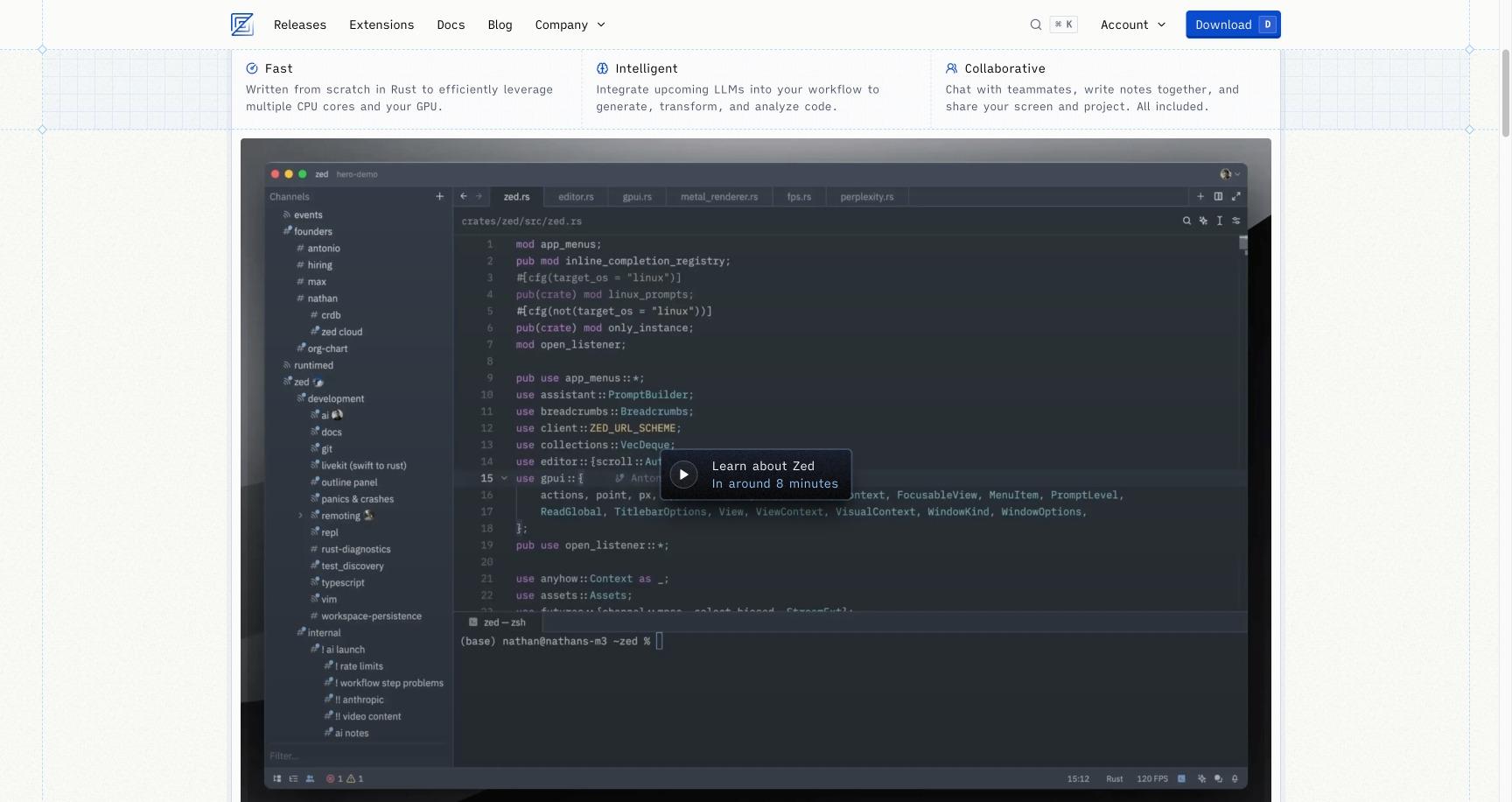Toggle the notifications bell icon
Screen dimensions: 1512x802
point(1235,778)
